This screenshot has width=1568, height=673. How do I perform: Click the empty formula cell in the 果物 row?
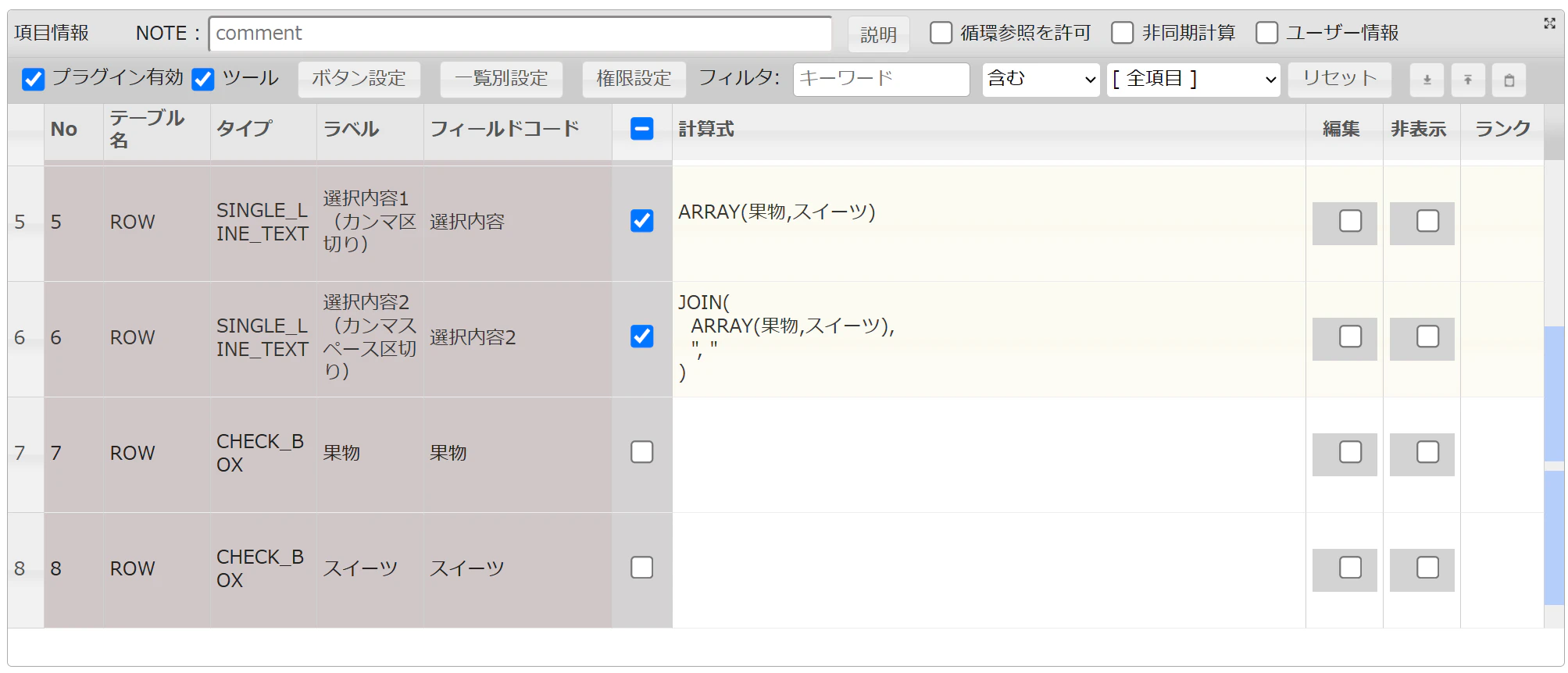tap(989, 454)
